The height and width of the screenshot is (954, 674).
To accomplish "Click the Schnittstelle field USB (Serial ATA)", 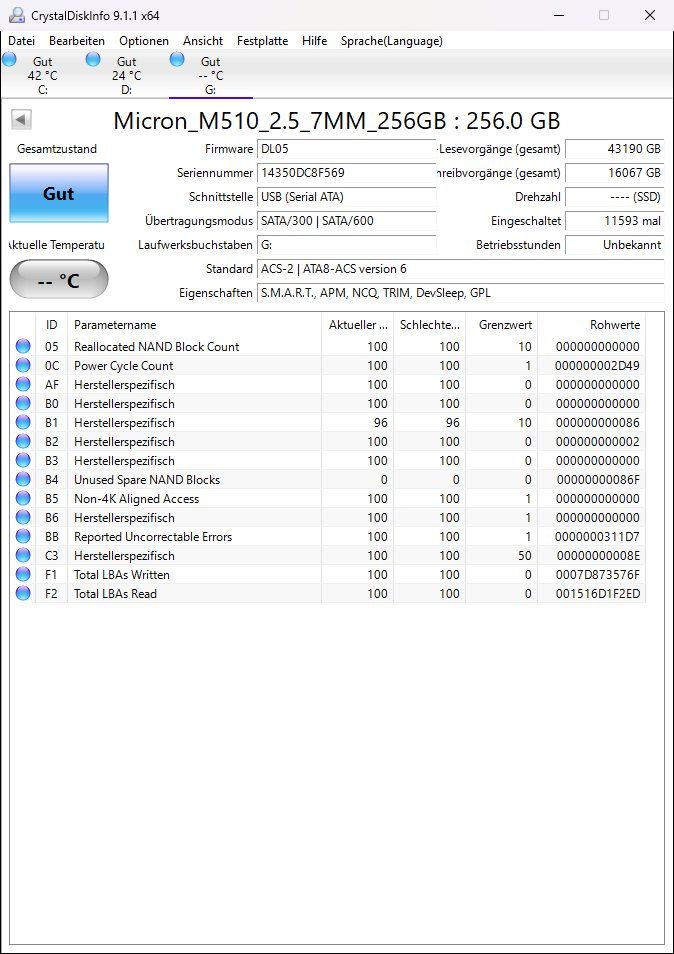I will [x=347, y=197].
